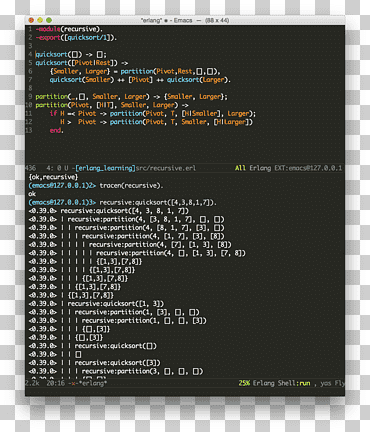Click the "end." keyword on line 13

pos(56,130)
